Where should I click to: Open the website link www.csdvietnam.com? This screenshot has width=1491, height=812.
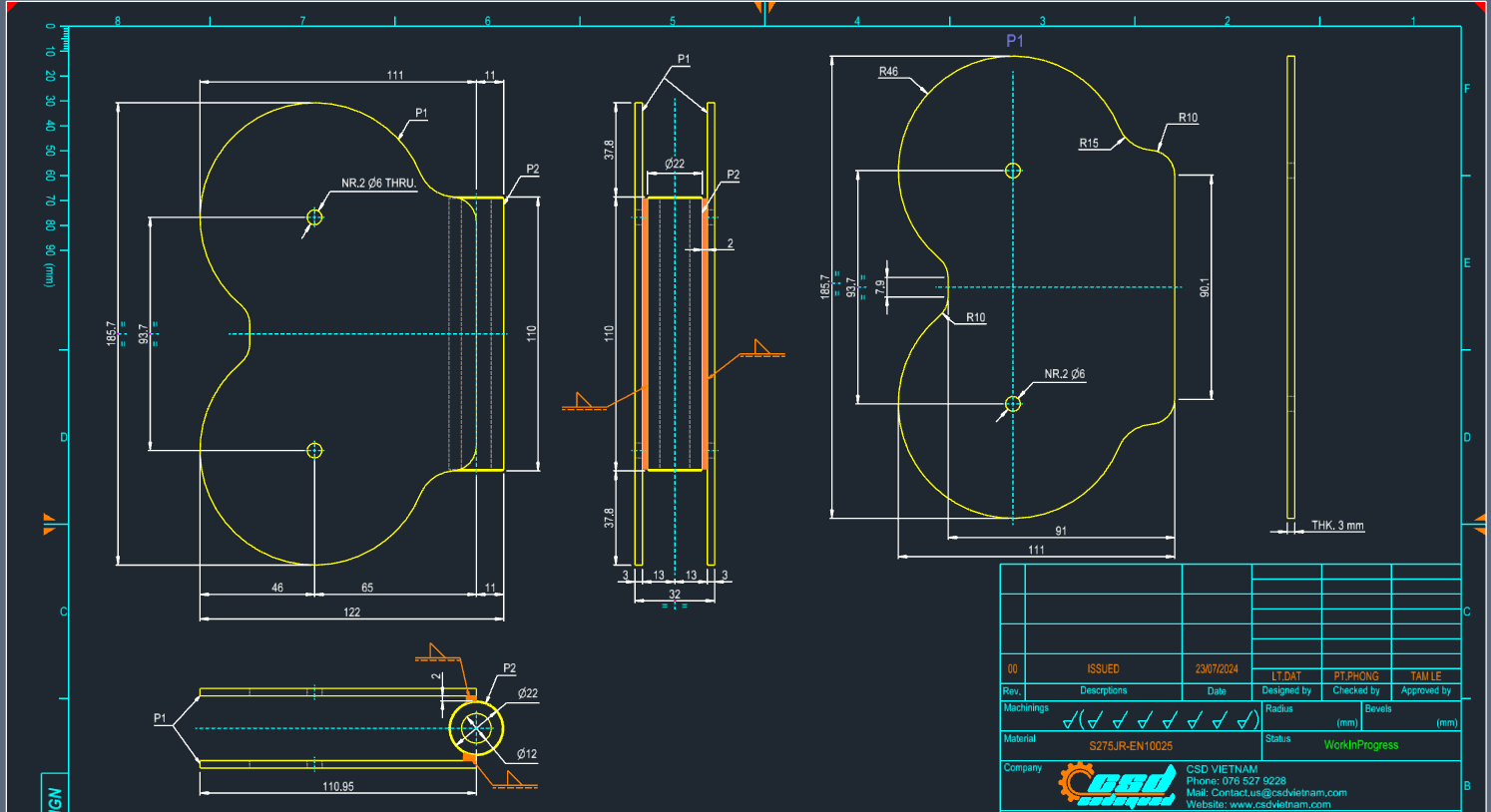click(x=1278, y=803)
